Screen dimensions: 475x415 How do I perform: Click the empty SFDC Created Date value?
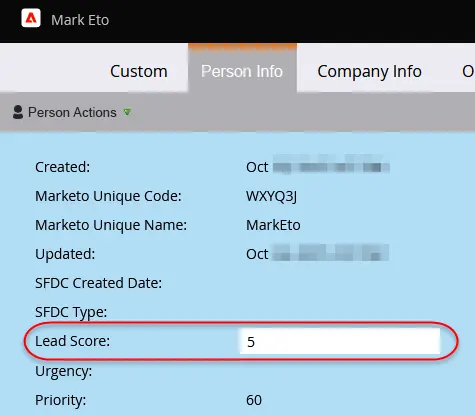(x=340, y=283)
